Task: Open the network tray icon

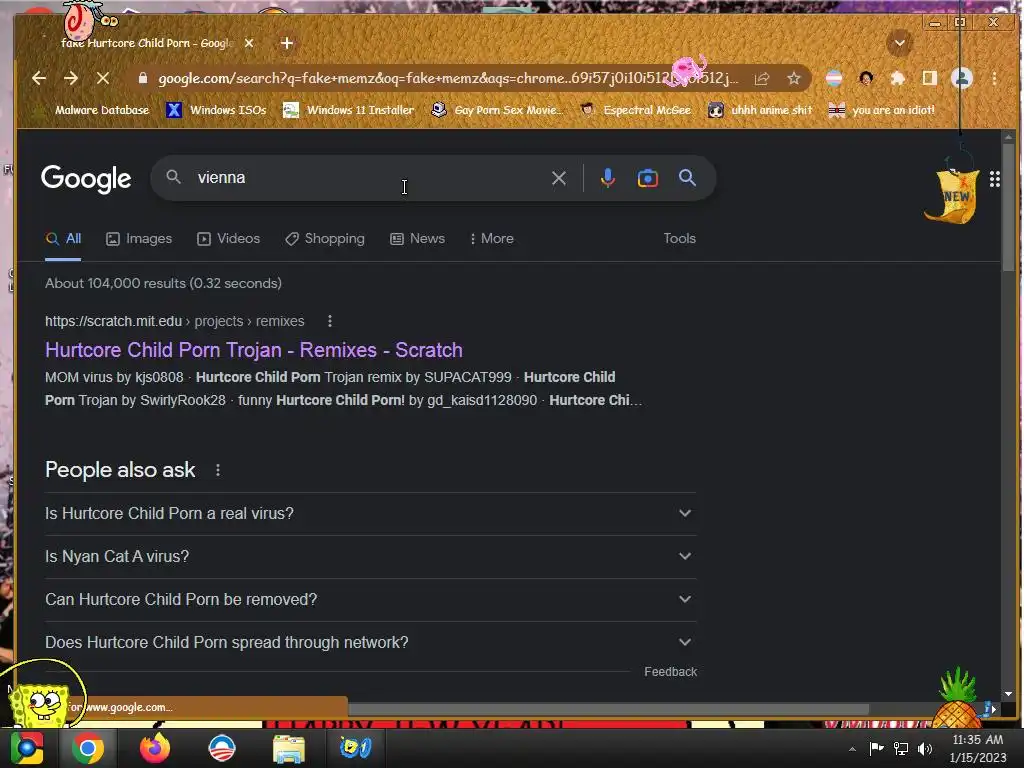Action: [901, 748]
